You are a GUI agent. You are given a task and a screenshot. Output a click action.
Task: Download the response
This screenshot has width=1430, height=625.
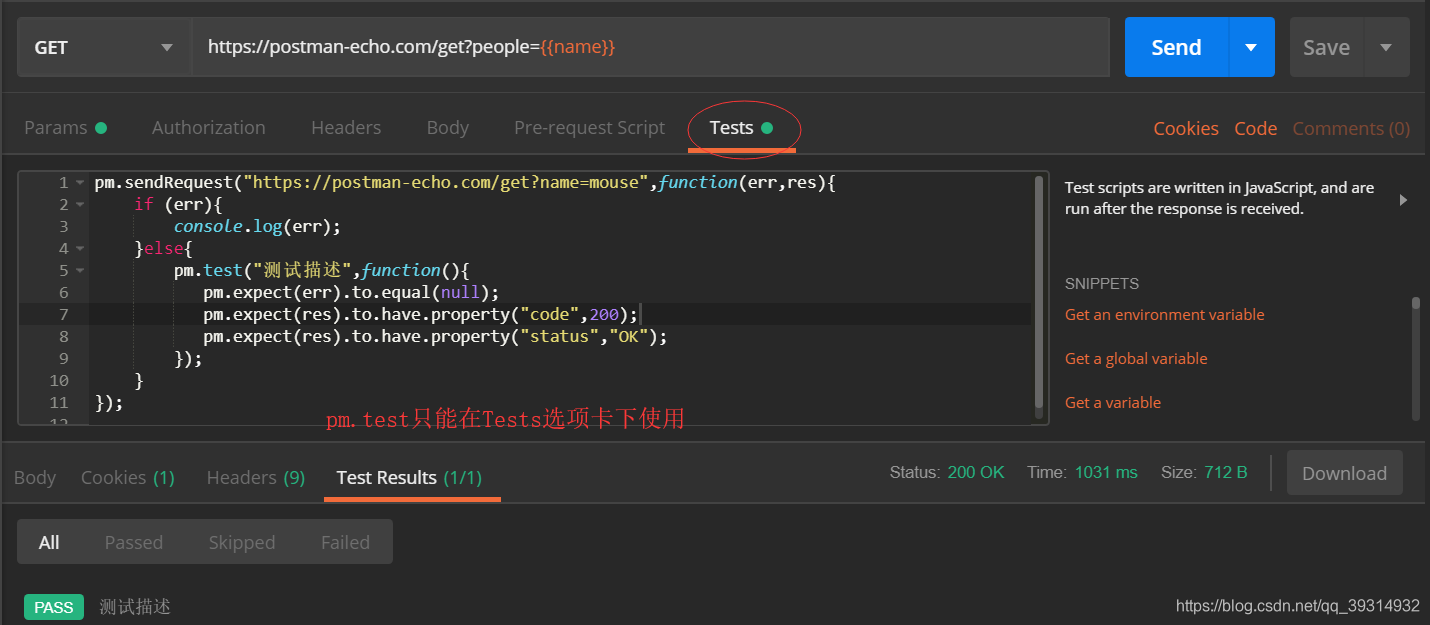pyautogui.click(x=1344, y=473)
